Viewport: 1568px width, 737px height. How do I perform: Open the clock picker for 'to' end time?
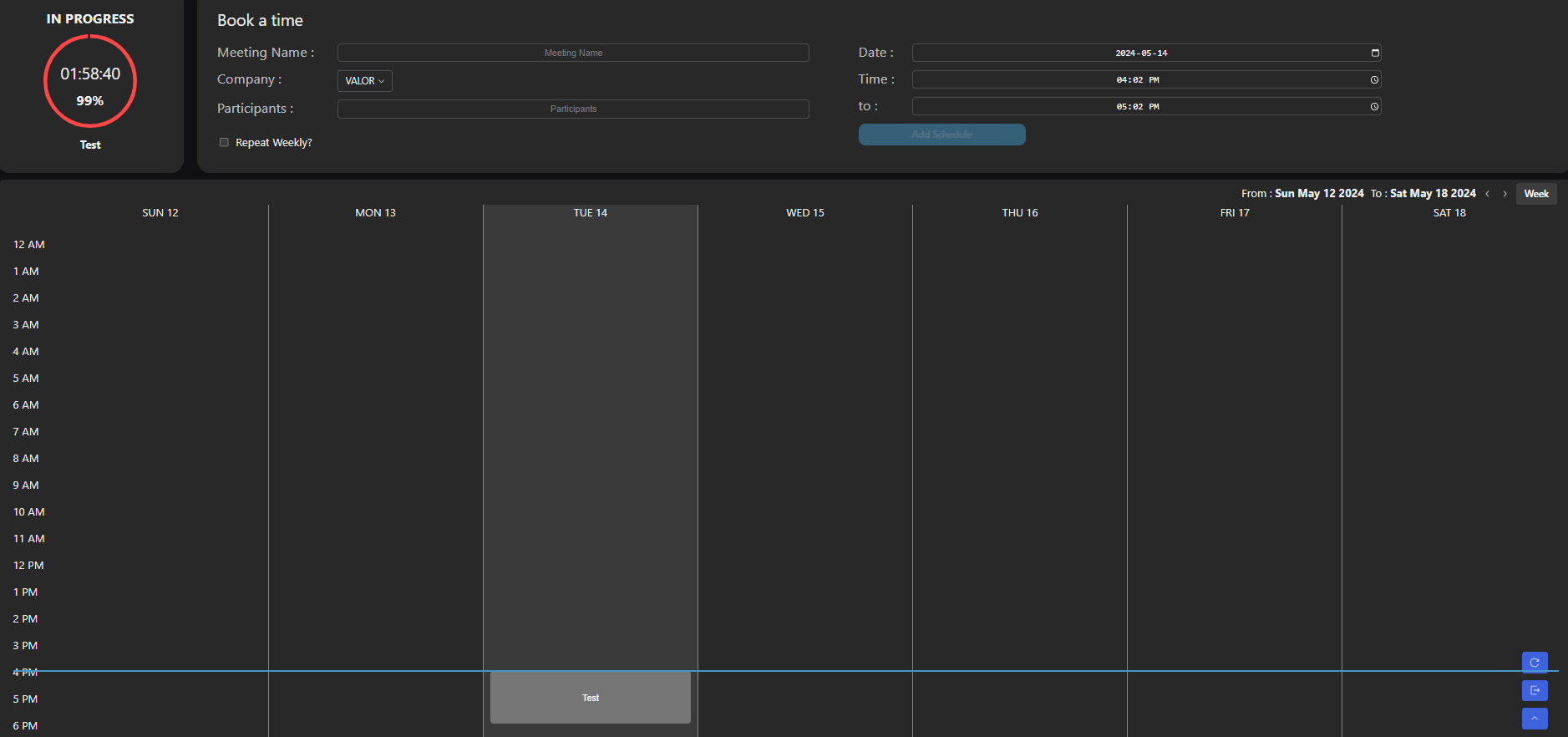pyautogui.click(x=1374, y=107)
